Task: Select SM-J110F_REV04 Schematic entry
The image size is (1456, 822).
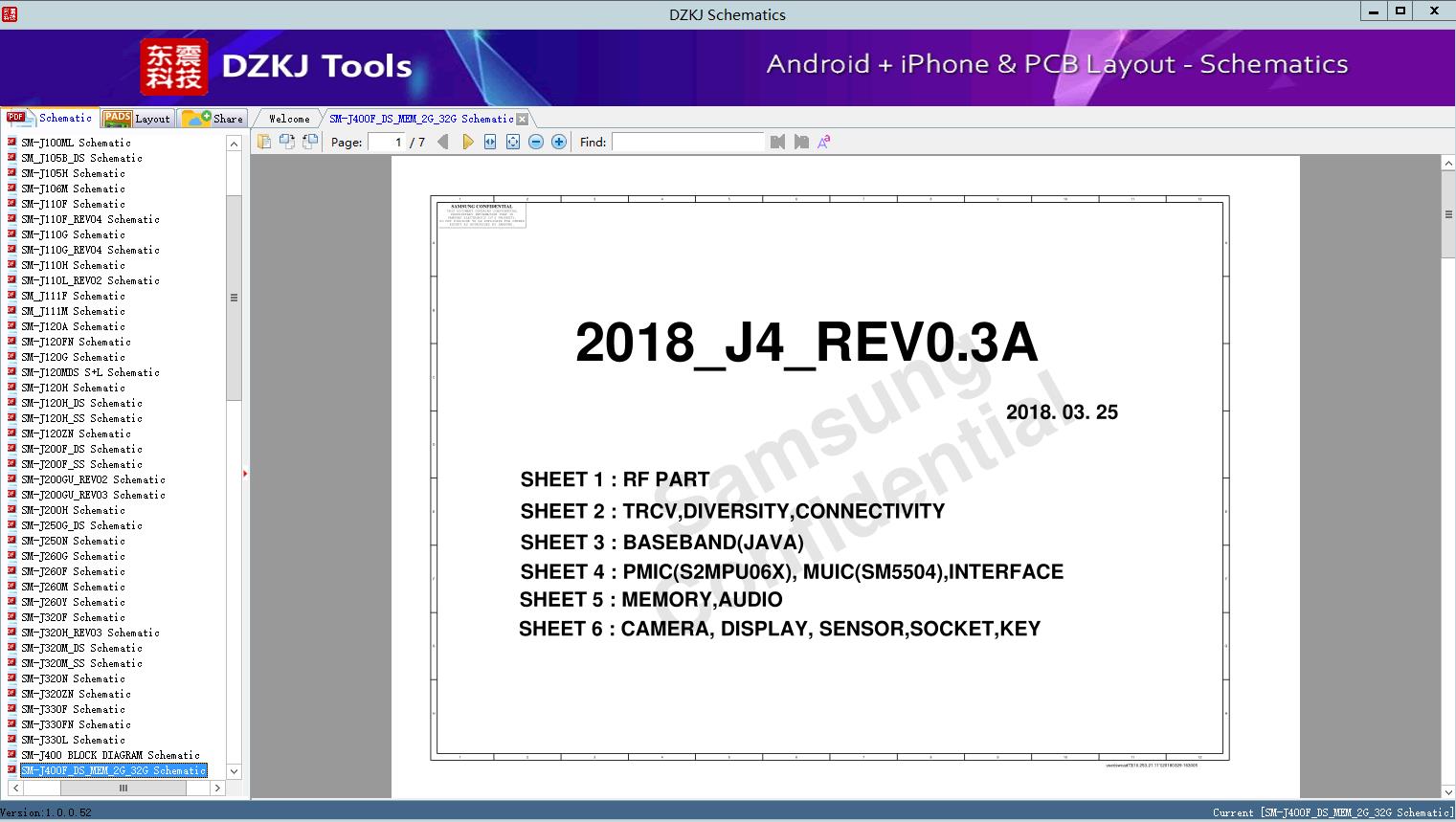Action: pos(90,219)
